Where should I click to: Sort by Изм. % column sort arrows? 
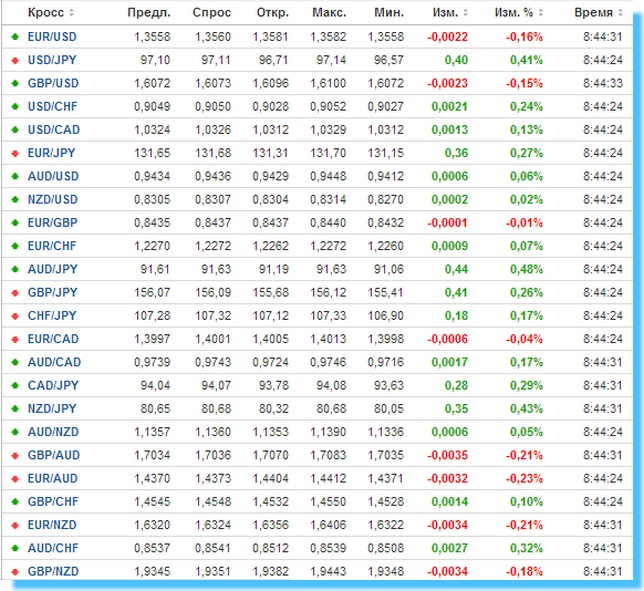(x=540, y=13)
